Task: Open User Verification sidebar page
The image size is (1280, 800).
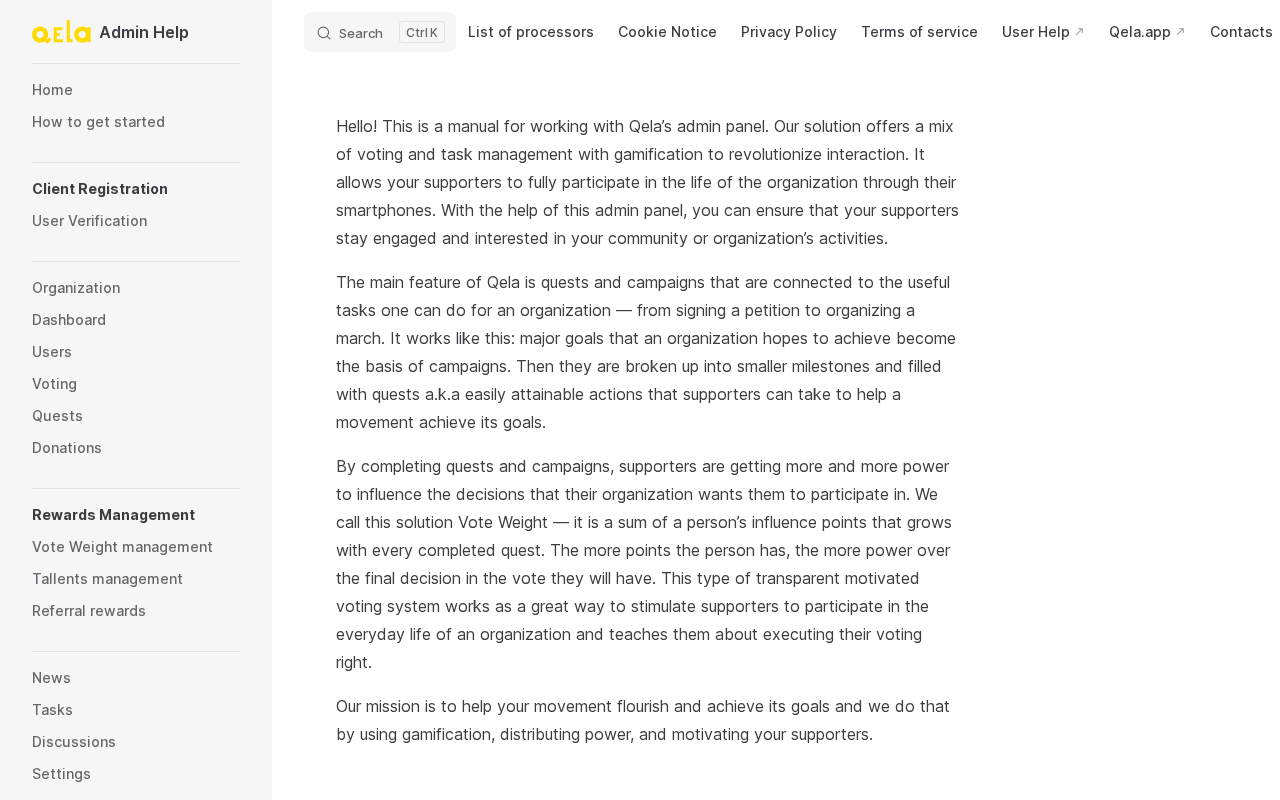Action: click(89, 221)
